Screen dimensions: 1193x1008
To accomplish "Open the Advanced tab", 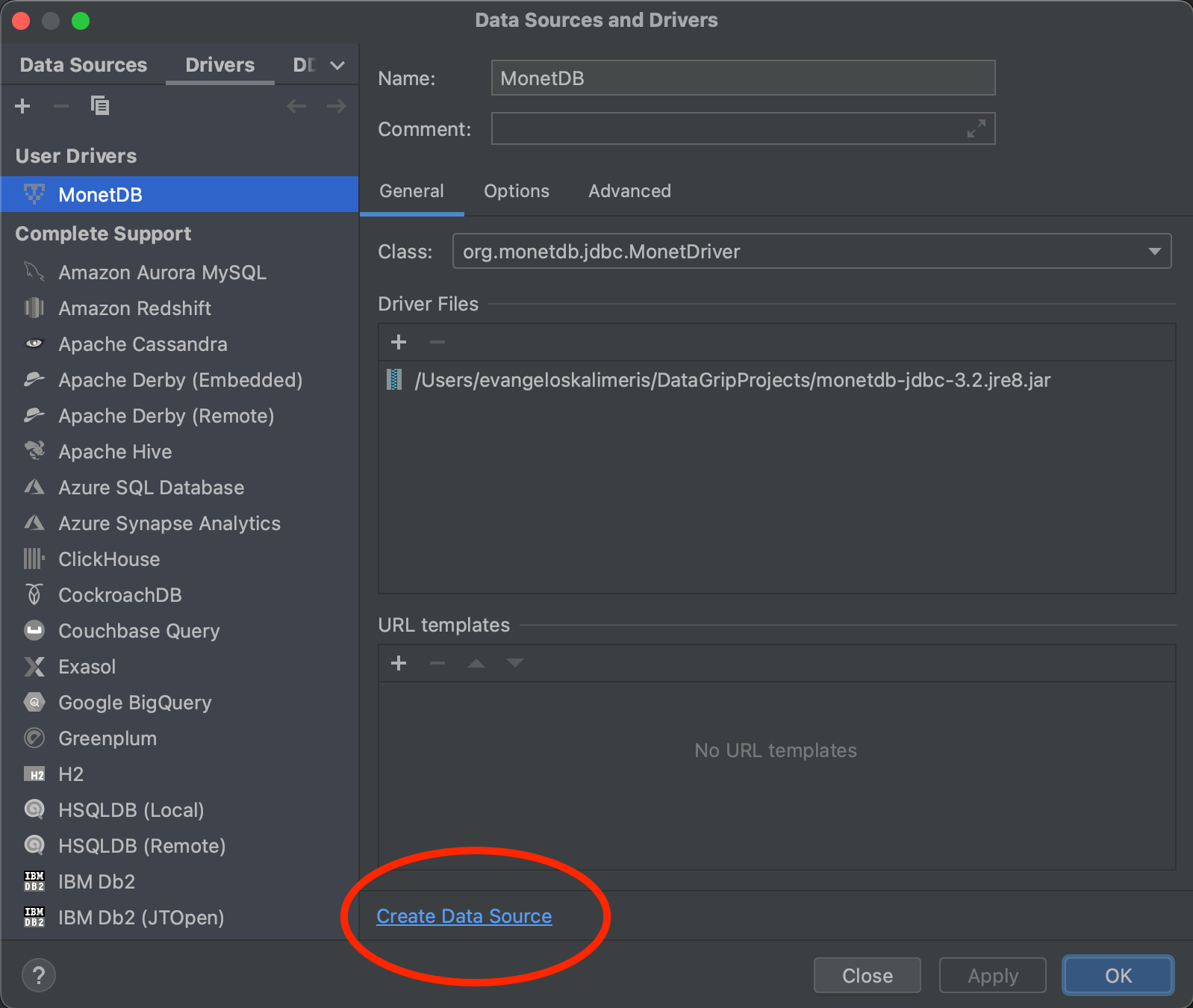I will coord(629,191).
